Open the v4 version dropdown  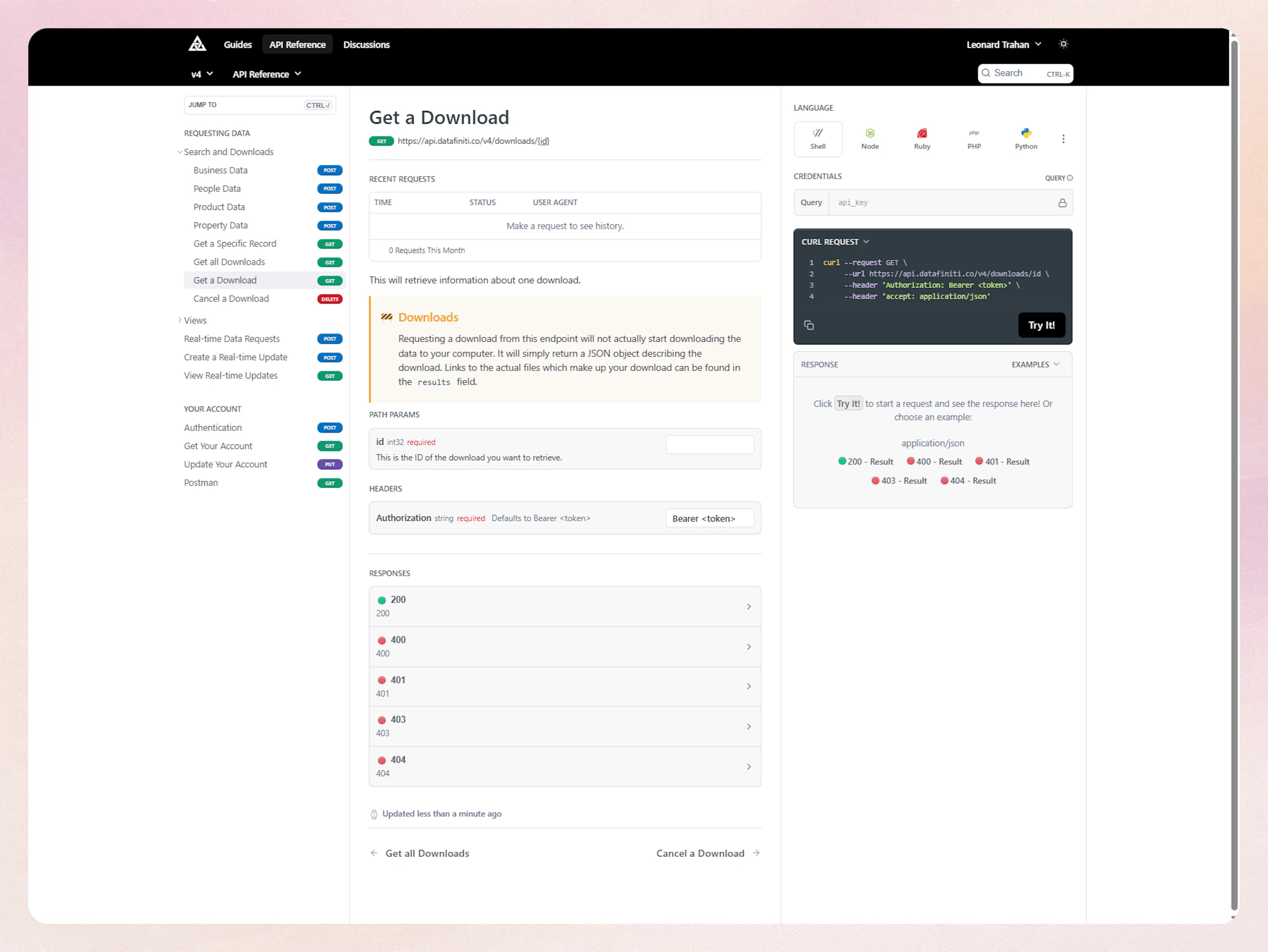pyautogui.click(x=201, y=74)
